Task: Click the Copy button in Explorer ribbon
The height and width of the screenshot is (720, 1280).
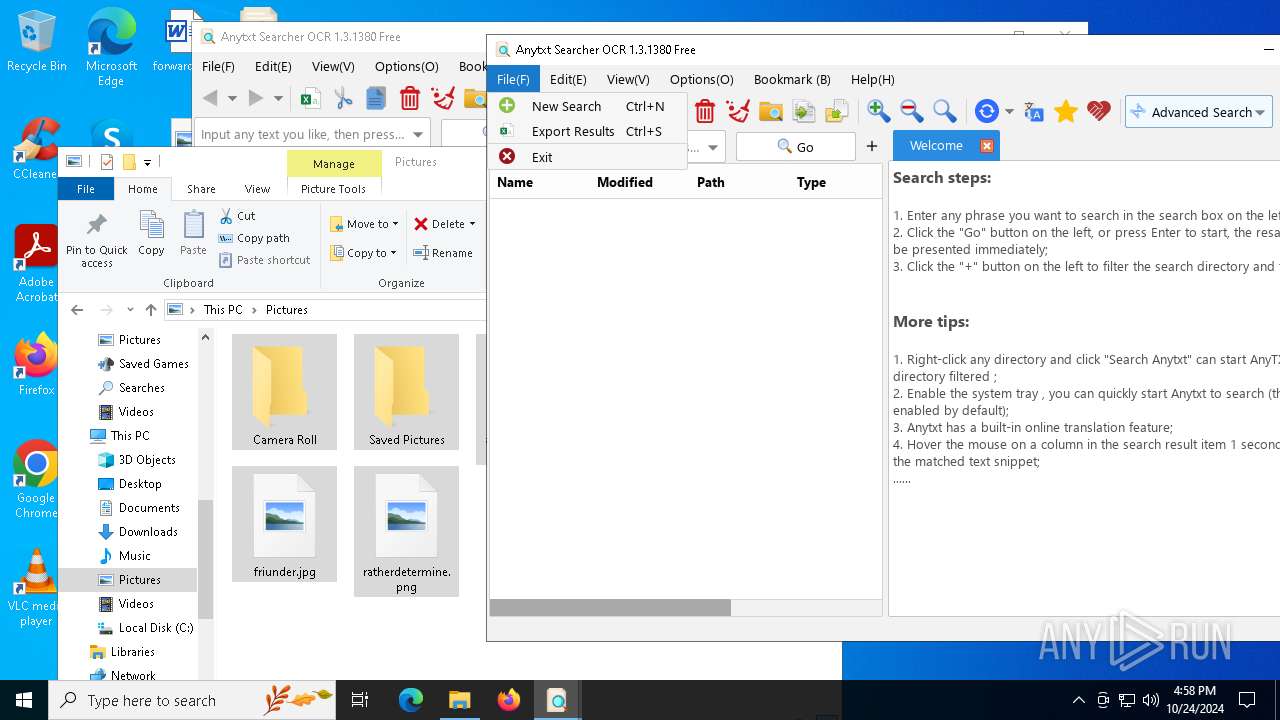Action: pos(151,234)
